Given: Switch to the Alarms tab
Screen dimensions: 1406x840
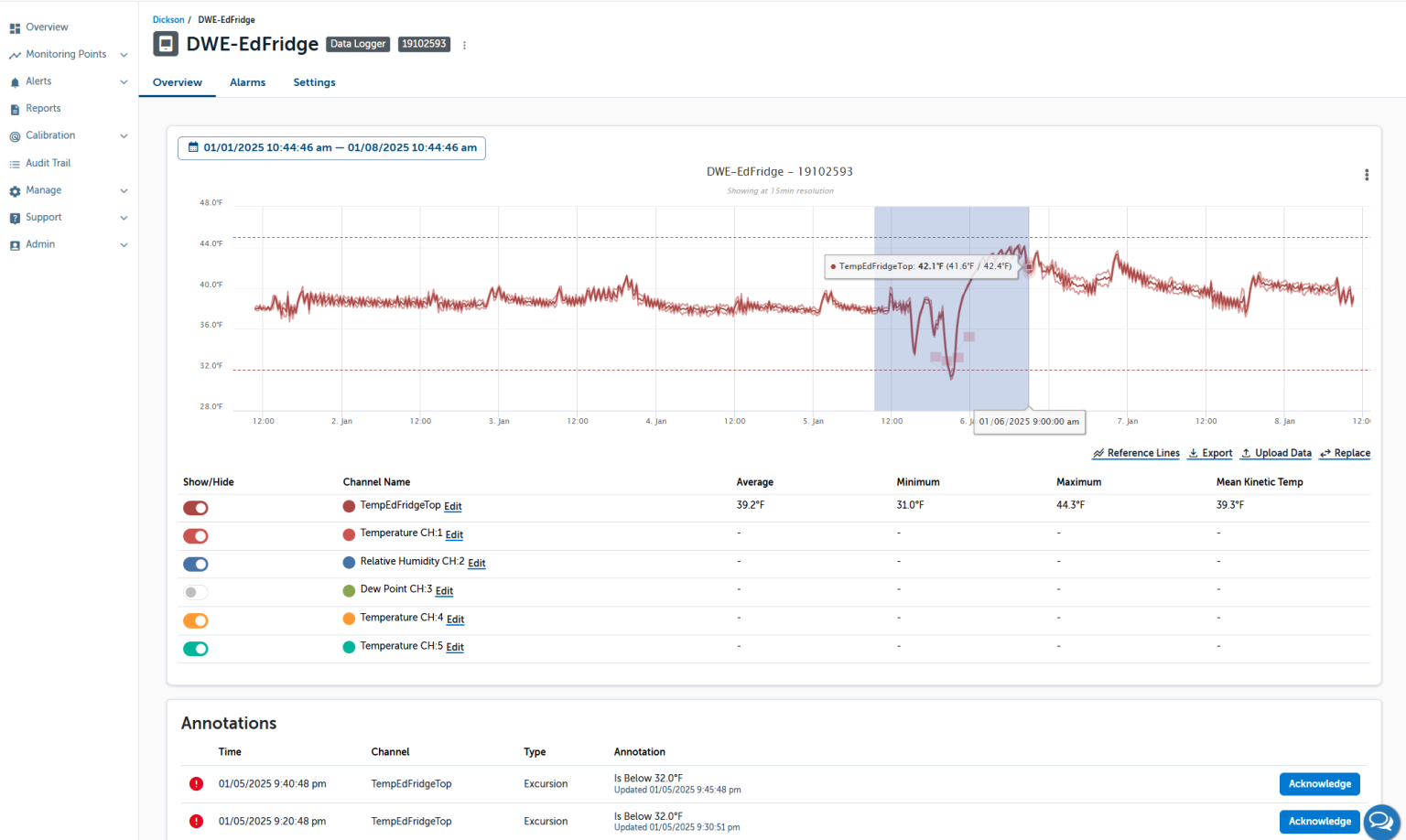Looking at the screenshot, I should pos(247,82).
